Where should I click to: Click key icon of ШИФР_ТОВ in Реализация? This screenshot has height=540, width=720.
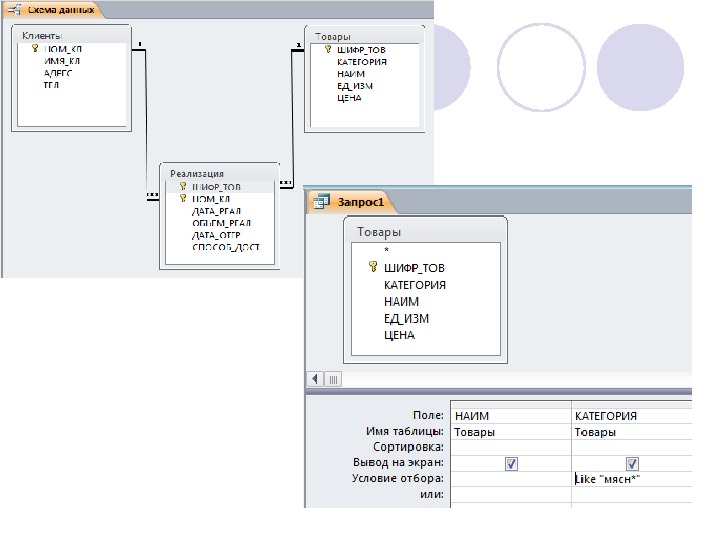(x=183, y=186)
